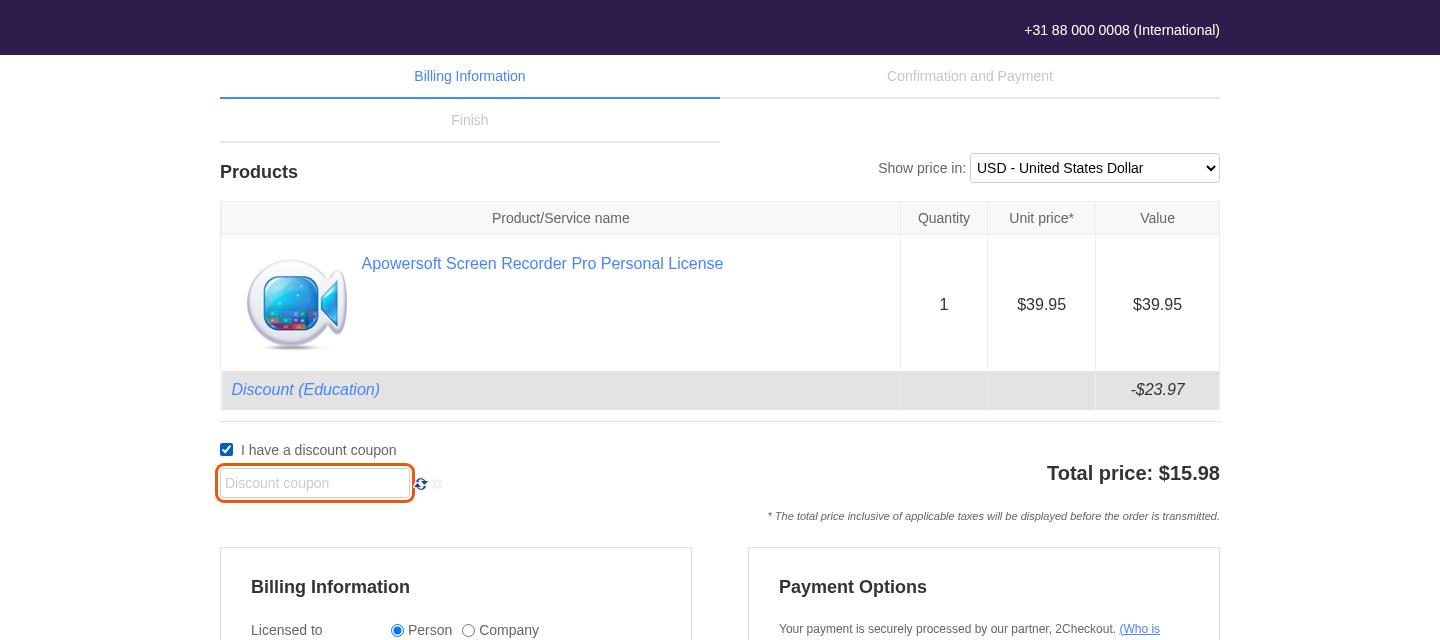
Task: Click the Value column header
Action: click(x=1157, y=218)
